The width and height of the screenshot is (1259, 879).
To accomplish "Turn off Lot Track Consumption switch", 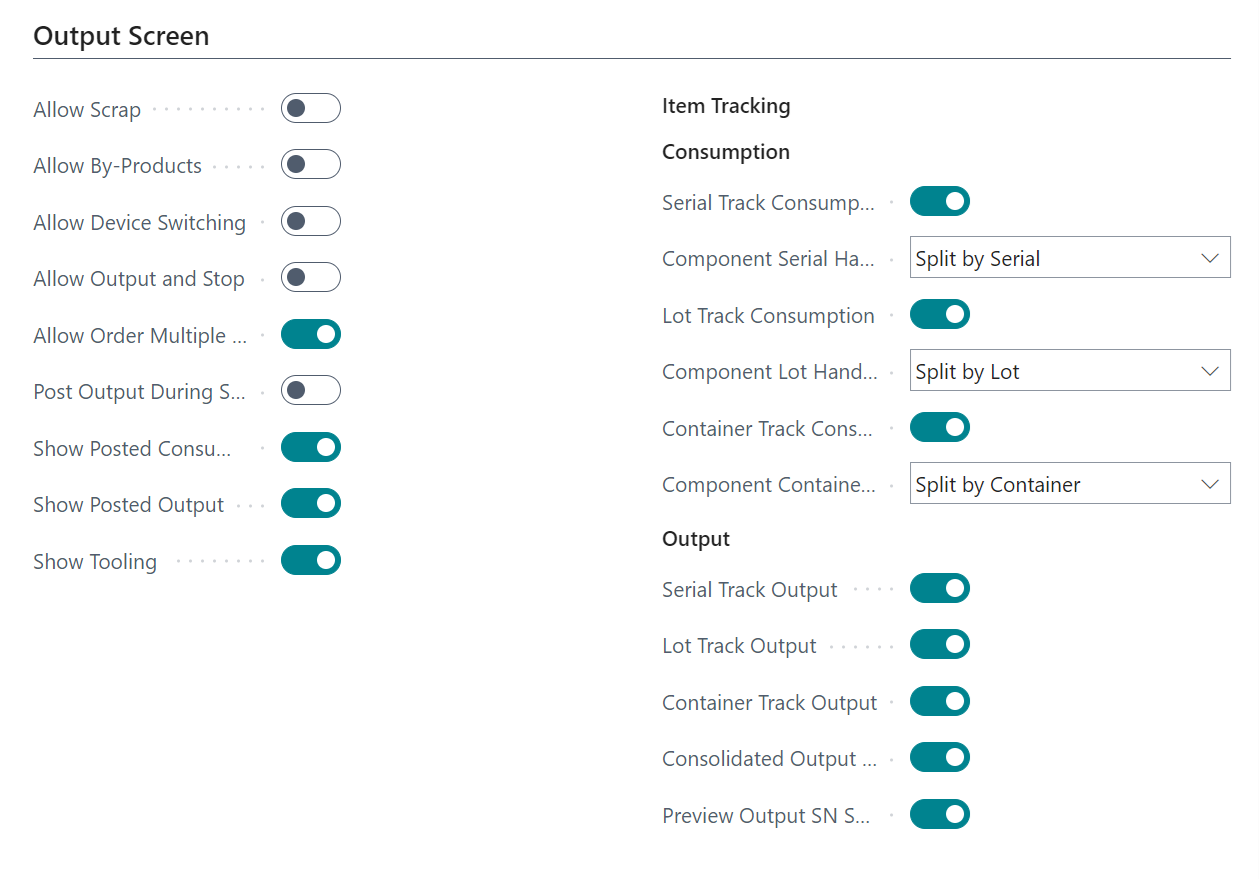I will click(939, 315).
